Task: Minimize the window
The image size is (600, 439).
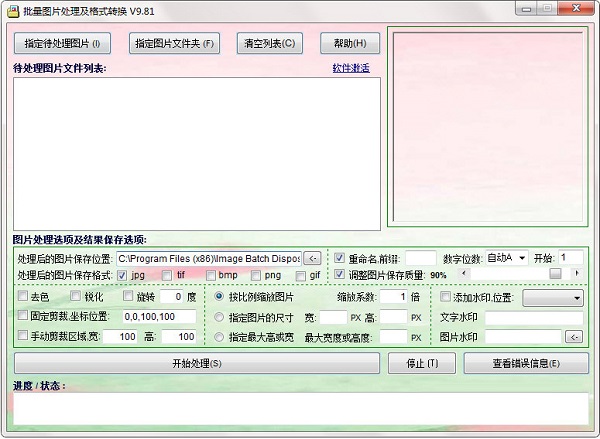Action: (x=526, y=8)
